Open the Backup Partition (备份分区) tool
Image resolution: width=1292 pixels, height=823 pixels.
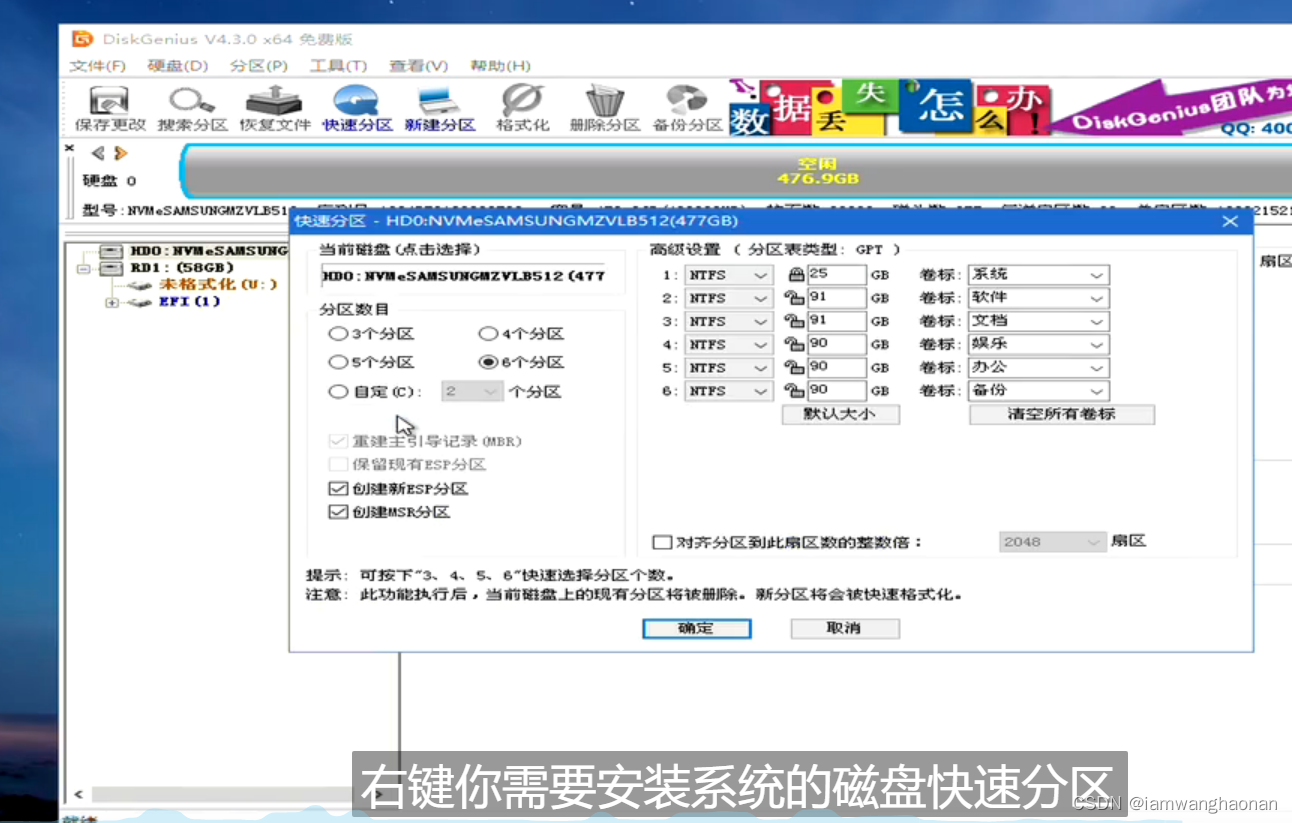point(687,109)
